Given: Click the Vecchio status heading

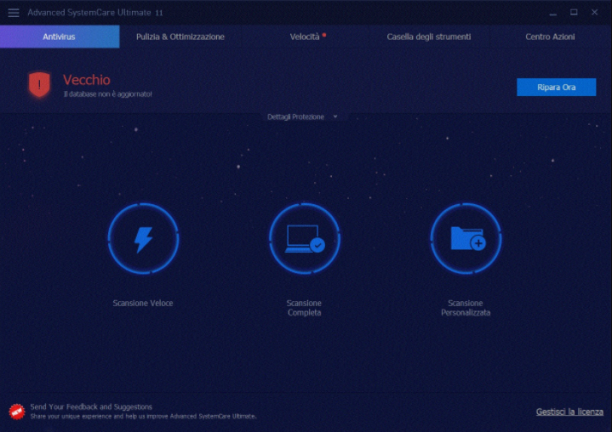Looking at the screenshot, I should click(87, 80).
